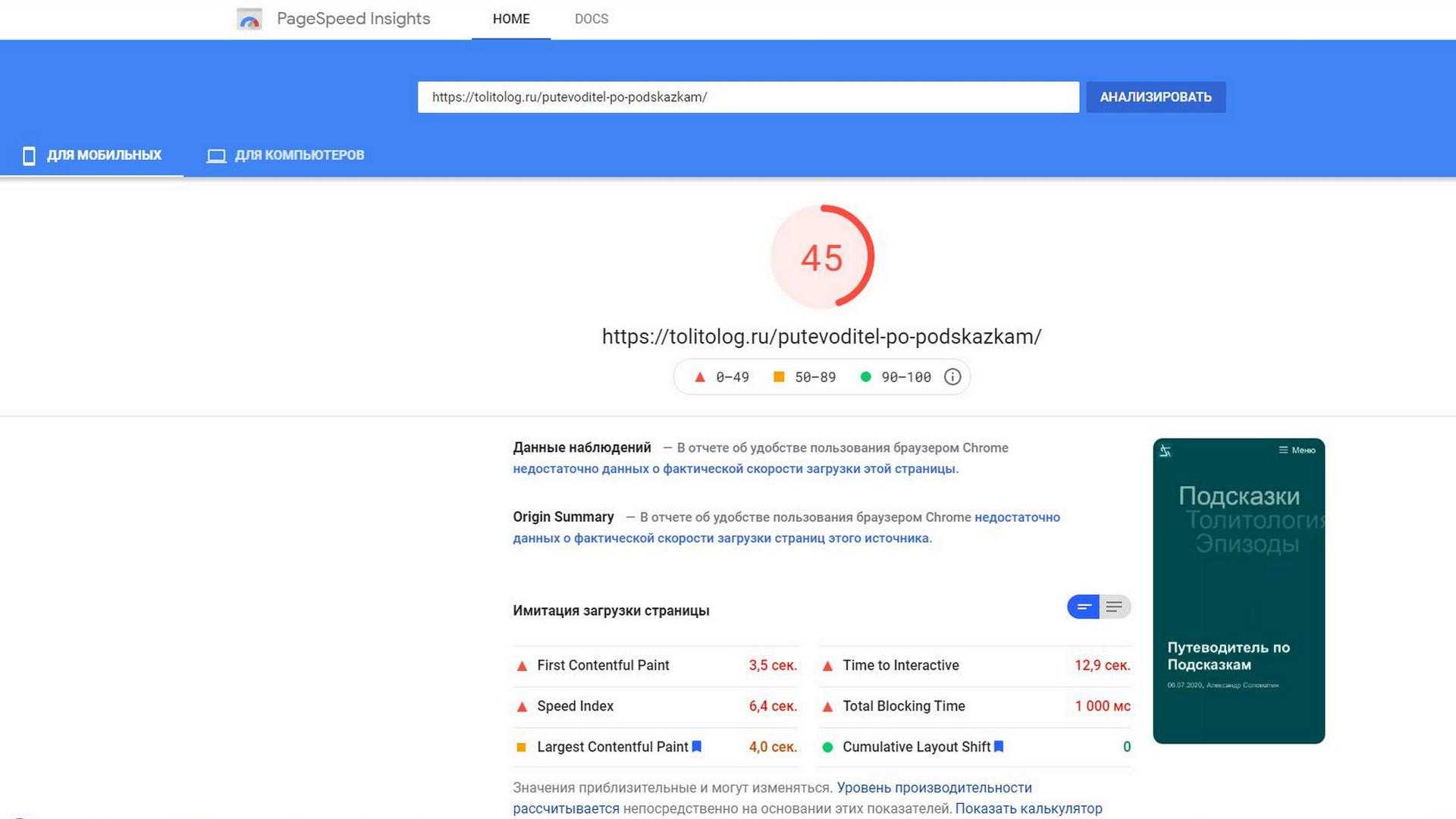
Task: Open the HOME tab
Action: (511, 19)
